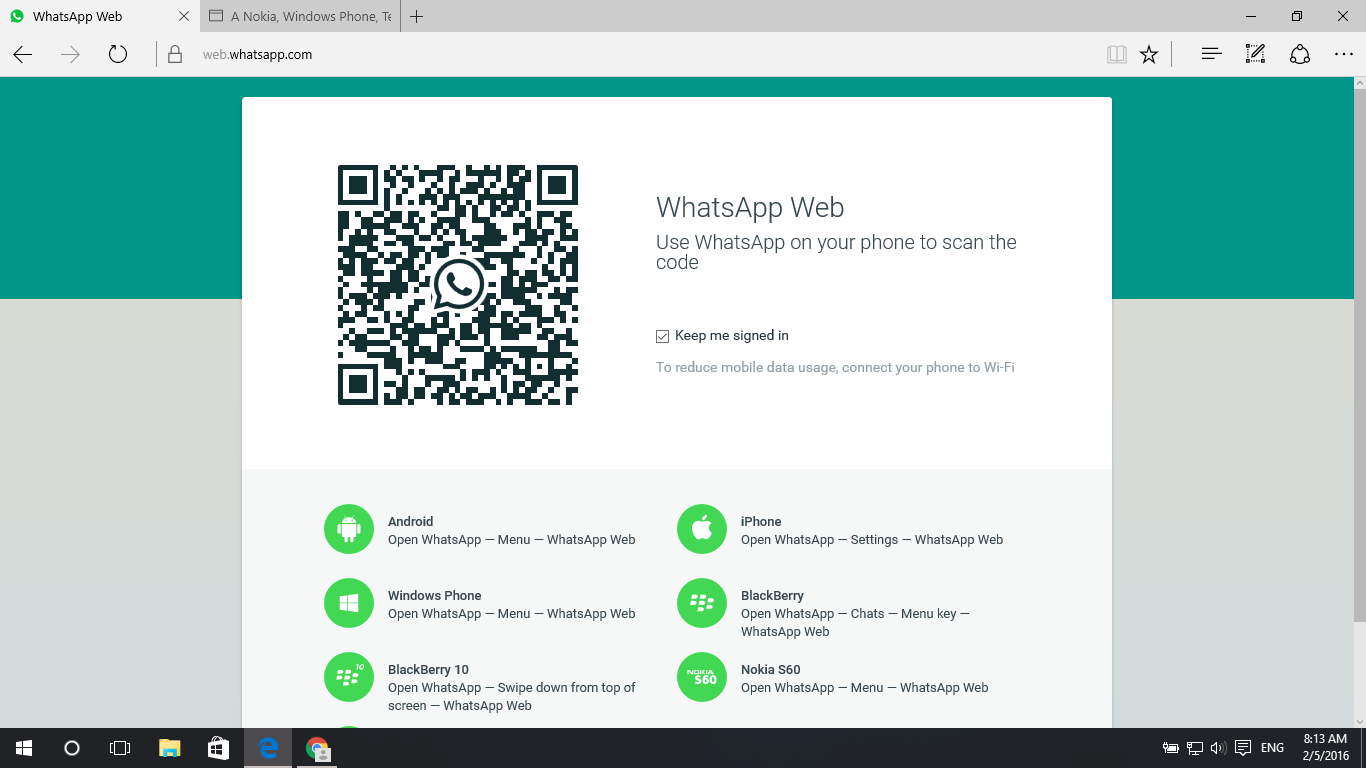
Task: Click the Share icon in Edge toolbar
Action: pos(1300,55)
